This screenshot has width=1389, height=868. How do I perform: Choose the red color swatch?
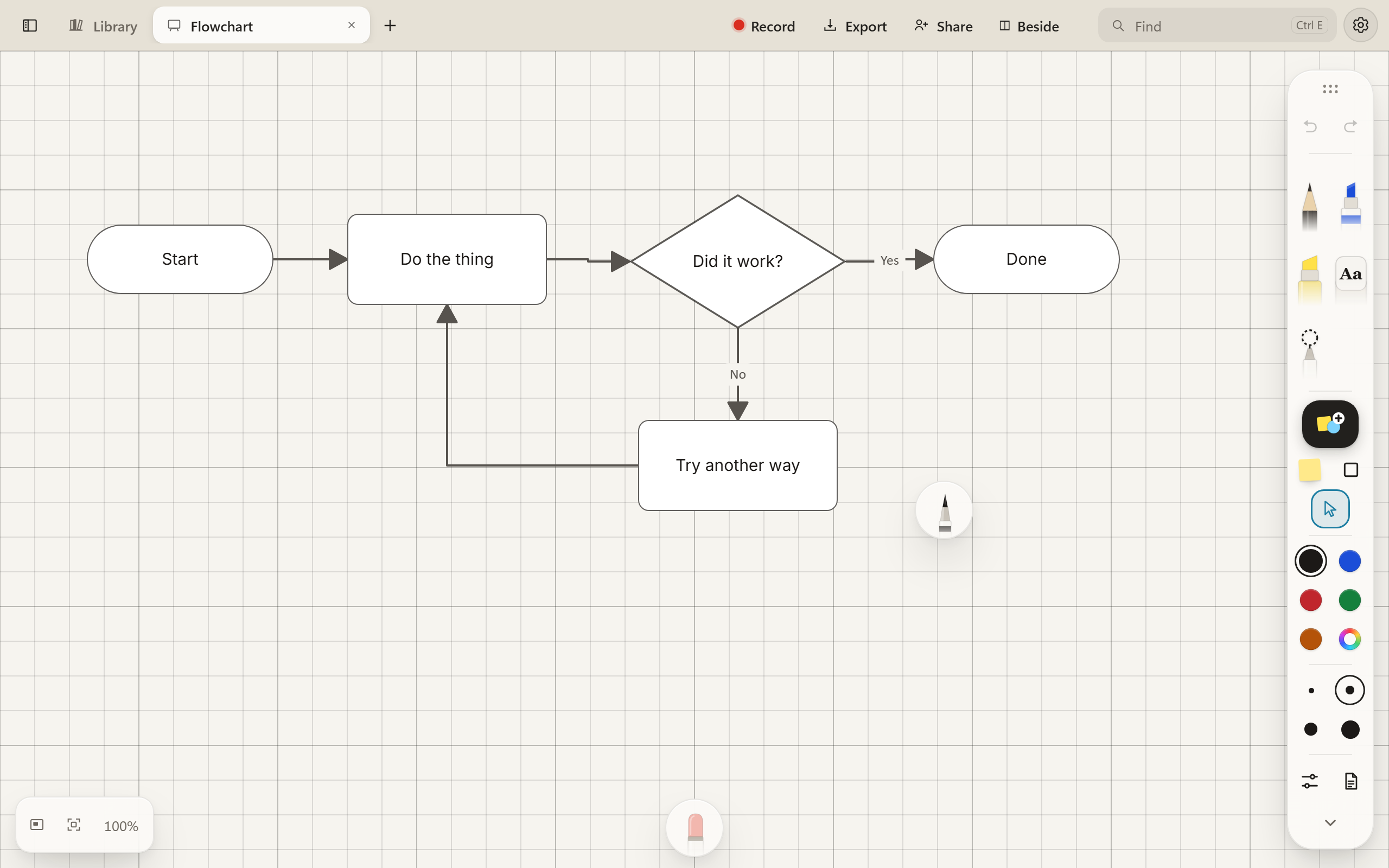pyautogui.click(x=1311, y=601)
